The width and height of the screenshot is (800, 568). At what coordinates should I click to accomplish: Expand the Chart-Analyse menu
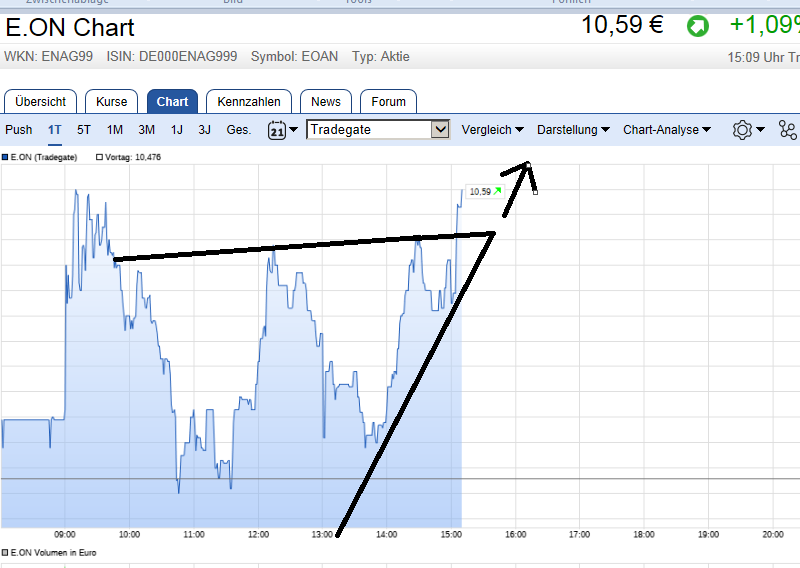(667, 130)
